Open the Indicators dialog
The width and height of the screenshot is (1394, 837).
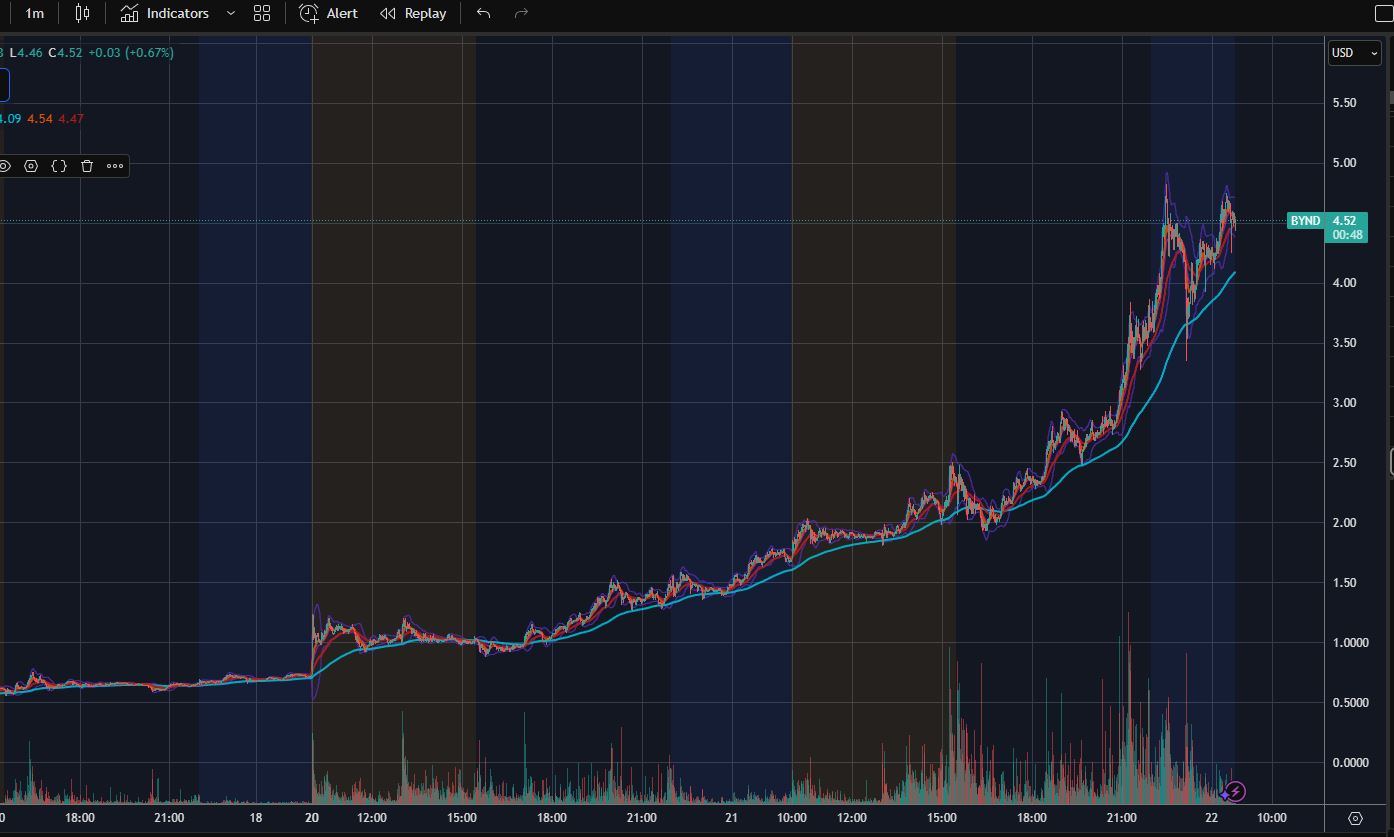[164, 13]
